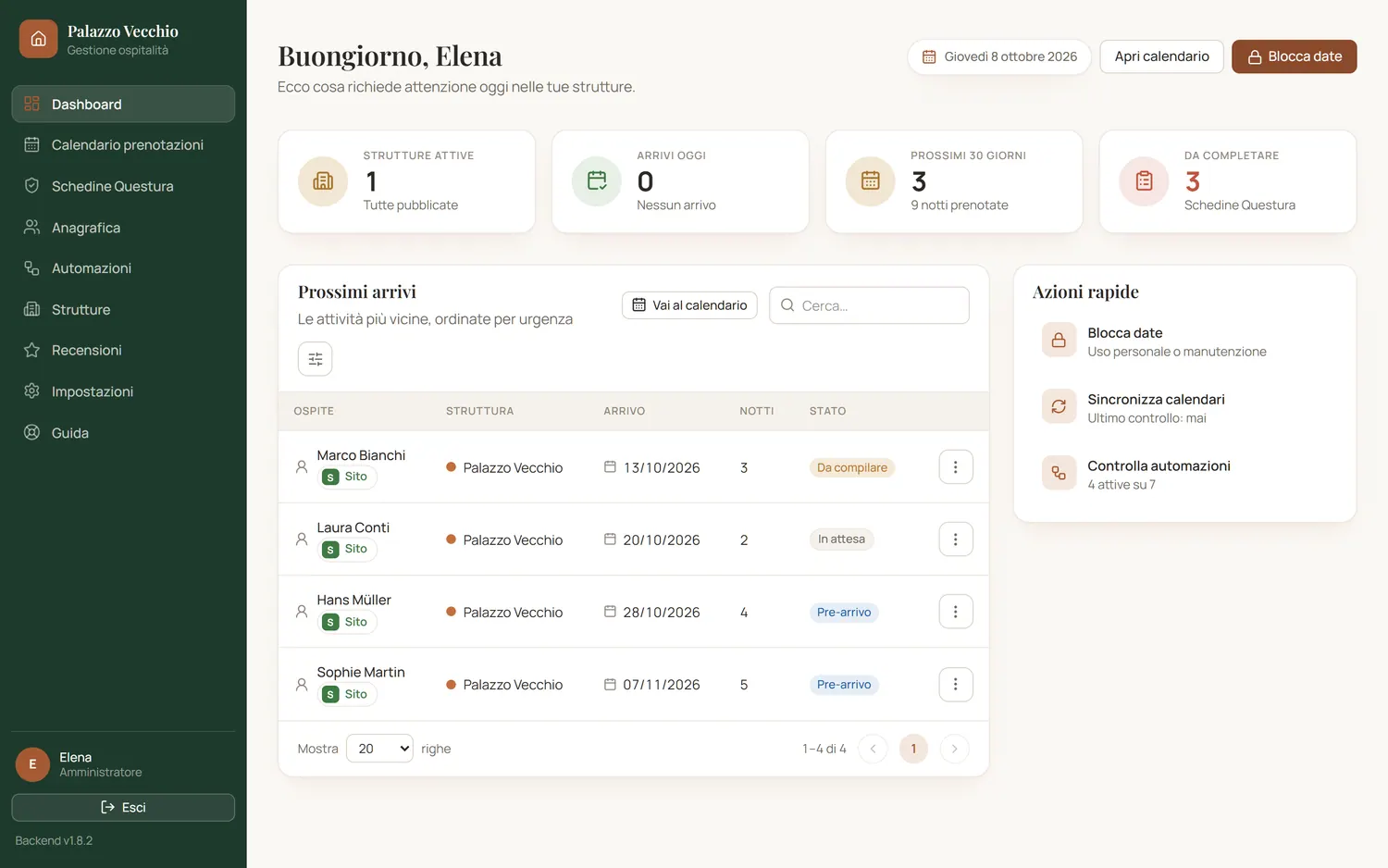Click the Apri calendario button

[1161, 56]
